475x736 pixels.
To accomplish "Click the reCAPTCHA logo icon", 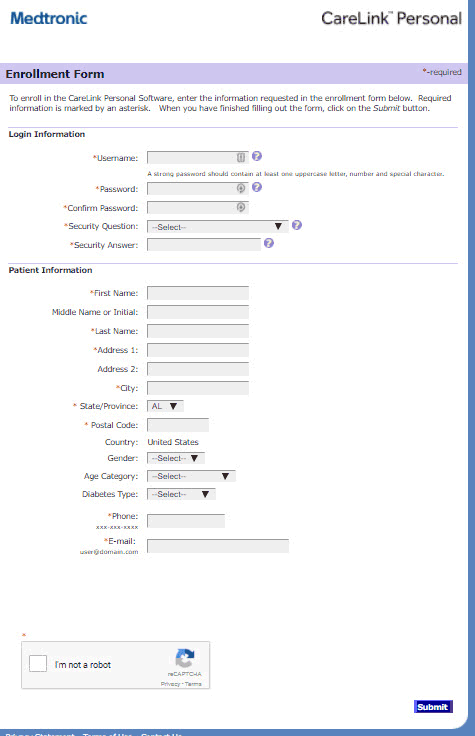I will 185,658.
